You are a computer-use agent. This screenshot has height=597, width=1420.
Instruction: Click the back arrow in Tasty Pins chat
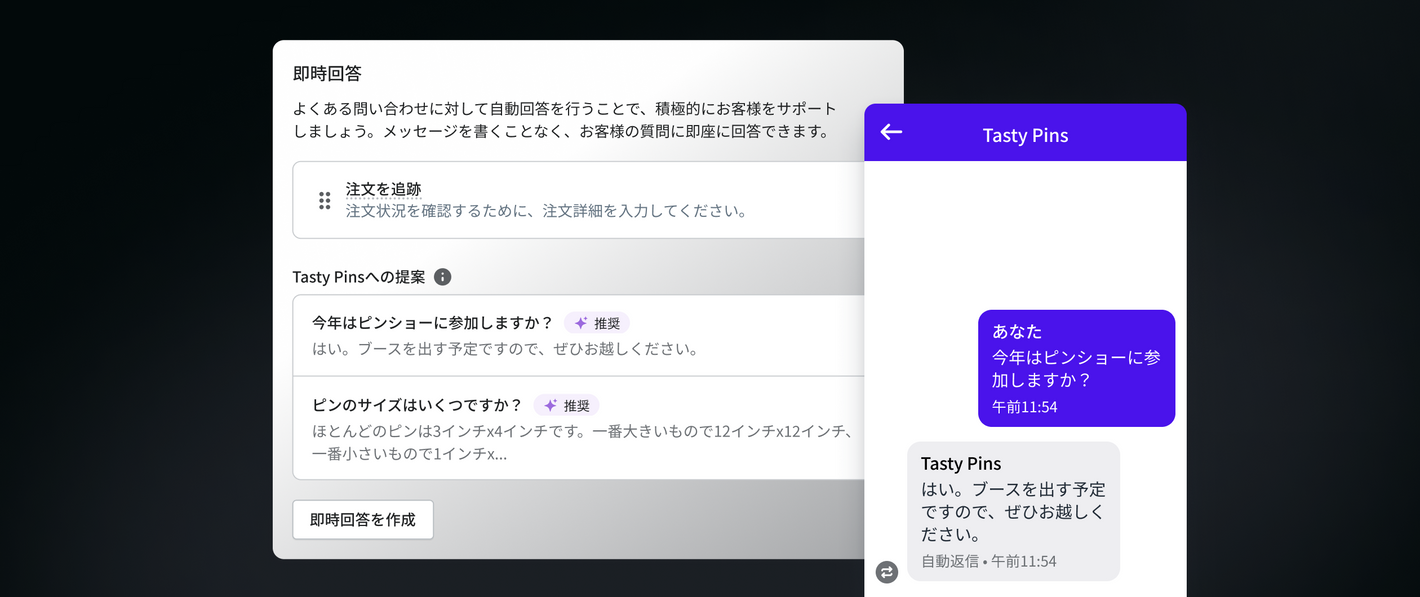tap(891, 132)
